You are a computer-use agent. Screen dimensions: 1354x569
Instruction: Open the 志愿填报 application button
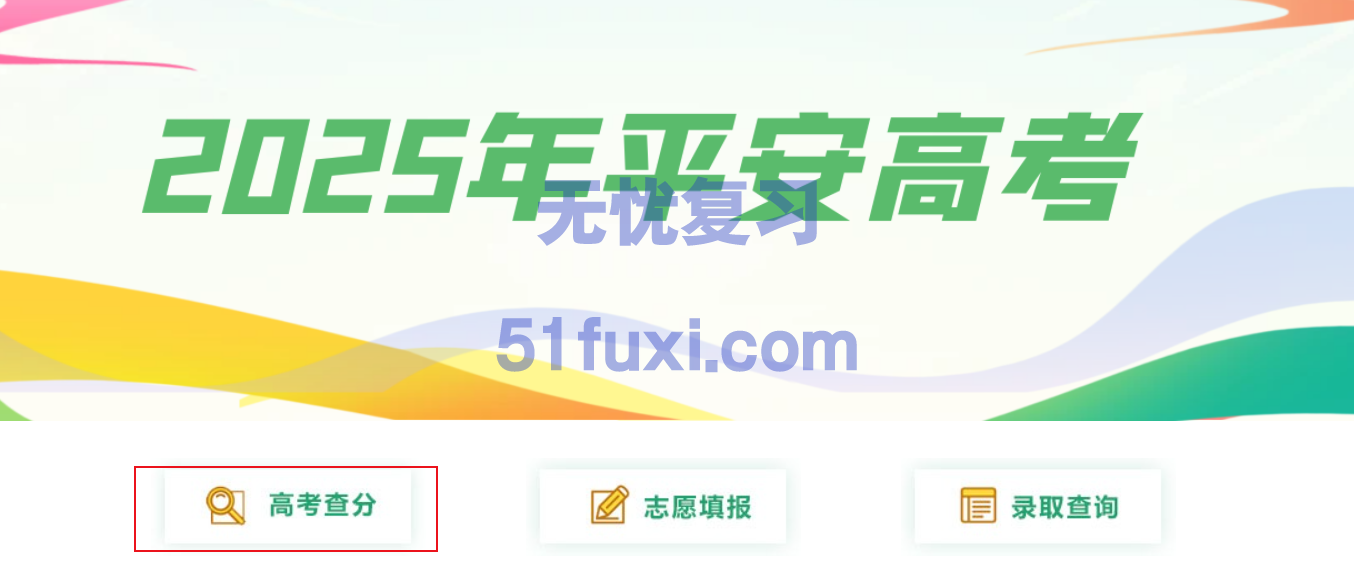[x=663, y=506]
